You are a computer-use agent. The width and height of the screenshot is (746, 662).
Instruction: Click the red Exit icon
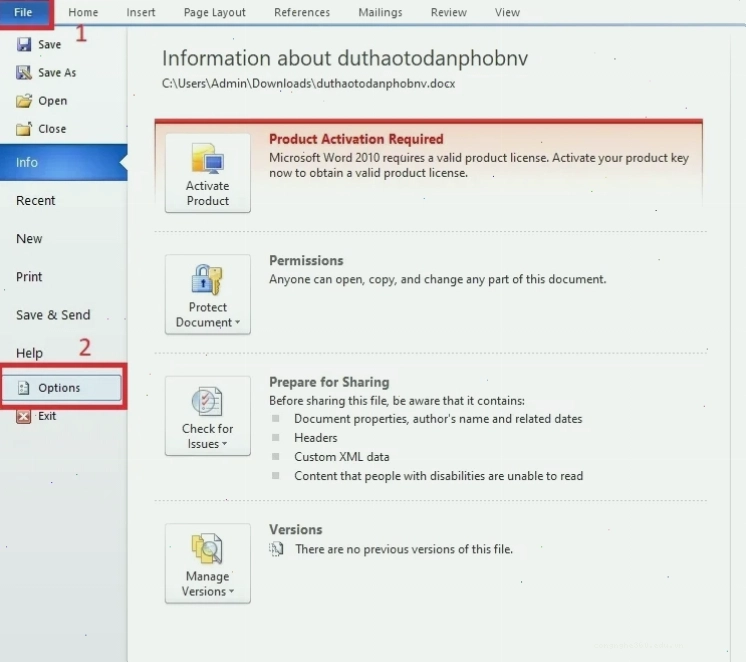coord(23,416)
